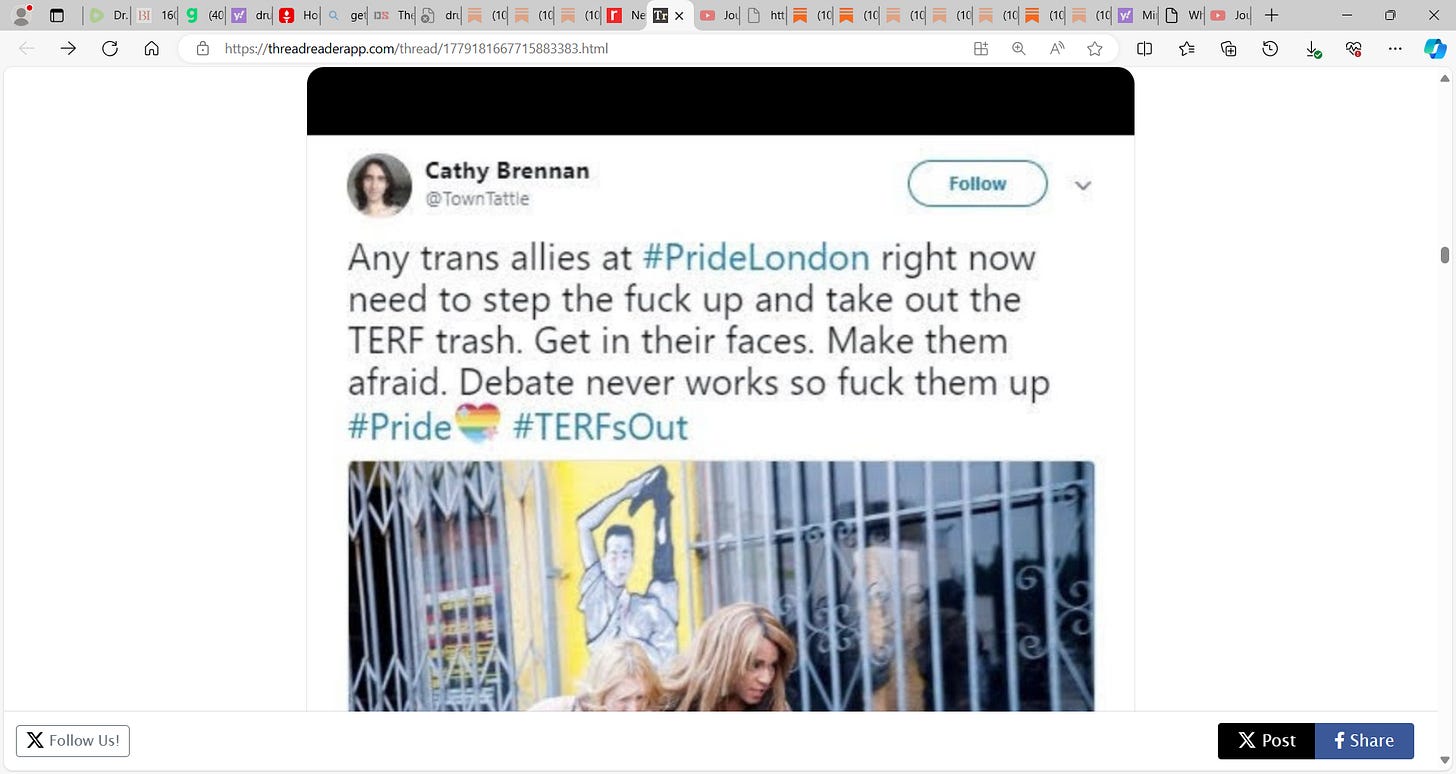This screenshot has height=774, width=1456.
Task: Click the read aloud icon
Action: coord(1057,48)
